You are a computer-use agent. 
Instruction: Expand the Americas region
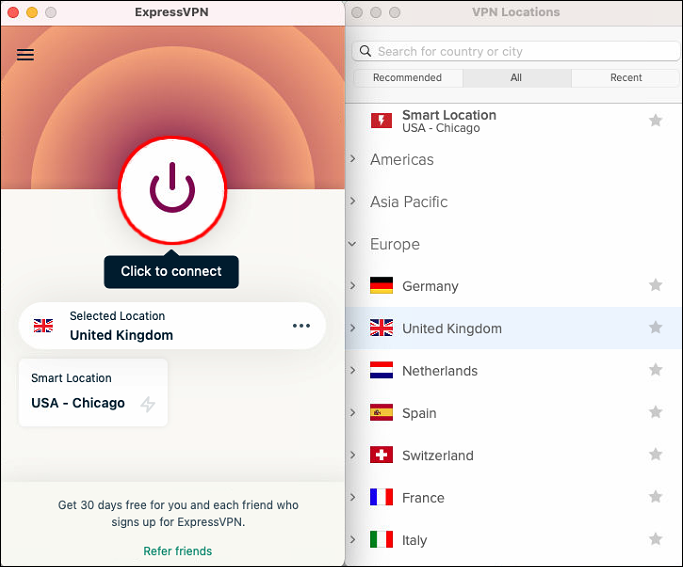353,159
